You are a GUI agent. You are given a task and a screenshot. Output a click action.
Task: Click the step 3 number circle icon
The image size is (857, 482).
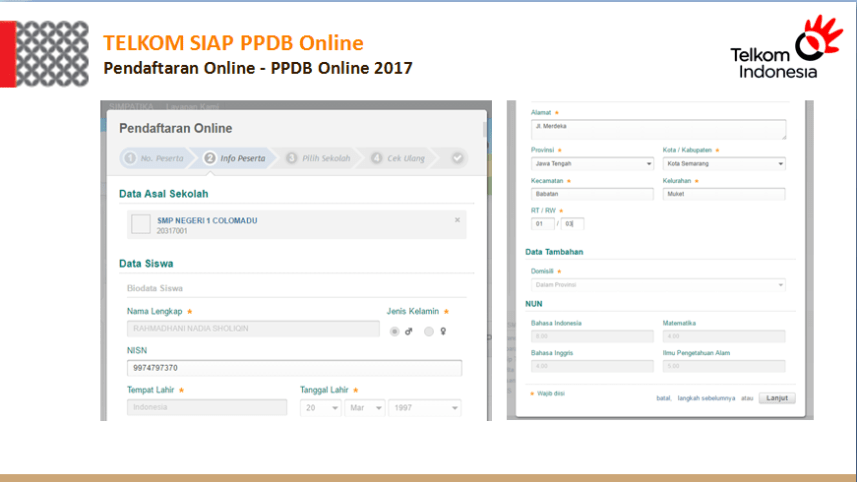292,158
